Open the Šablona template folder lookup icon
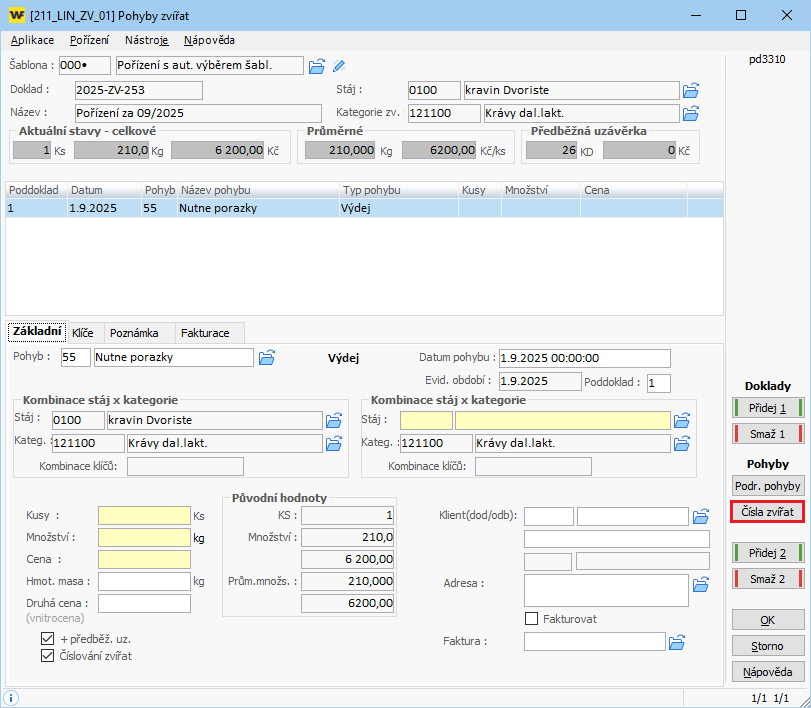Viewport: 811px width, 708px height. (x=317, y=66)
